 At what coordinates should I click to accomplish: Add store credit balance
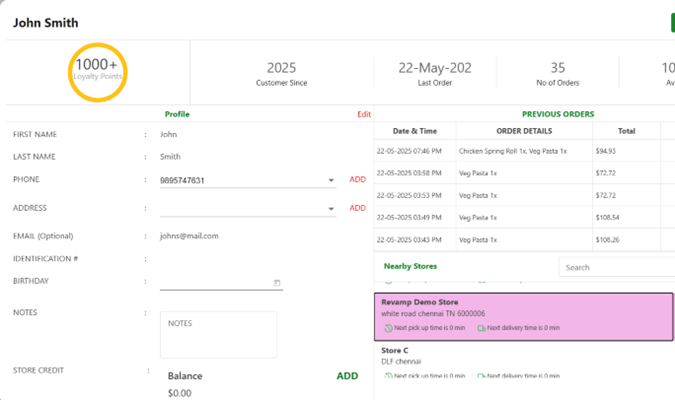347,376
